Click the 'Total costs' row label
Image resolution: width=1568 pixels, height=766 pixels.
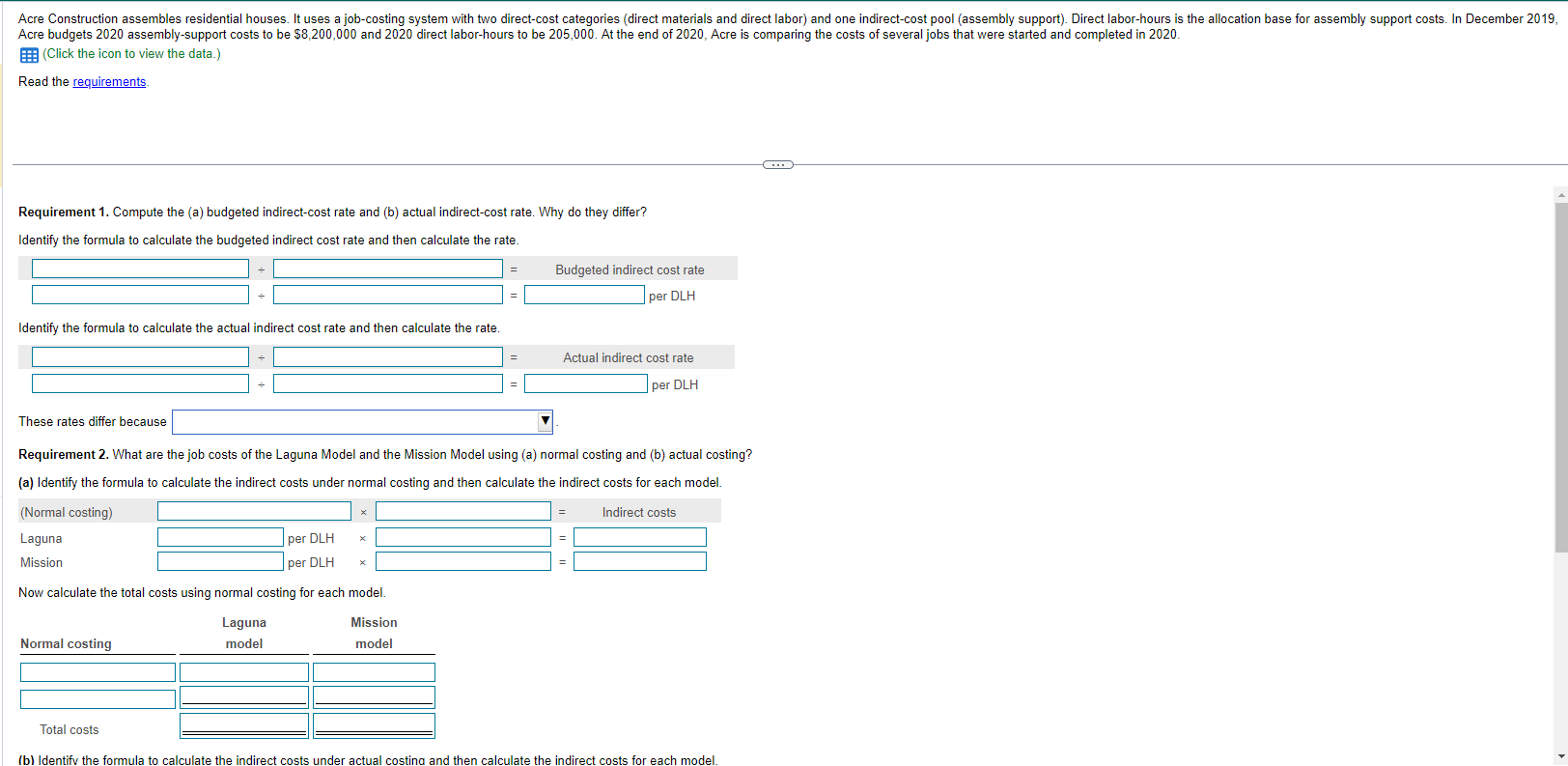(x=70, y=730)
